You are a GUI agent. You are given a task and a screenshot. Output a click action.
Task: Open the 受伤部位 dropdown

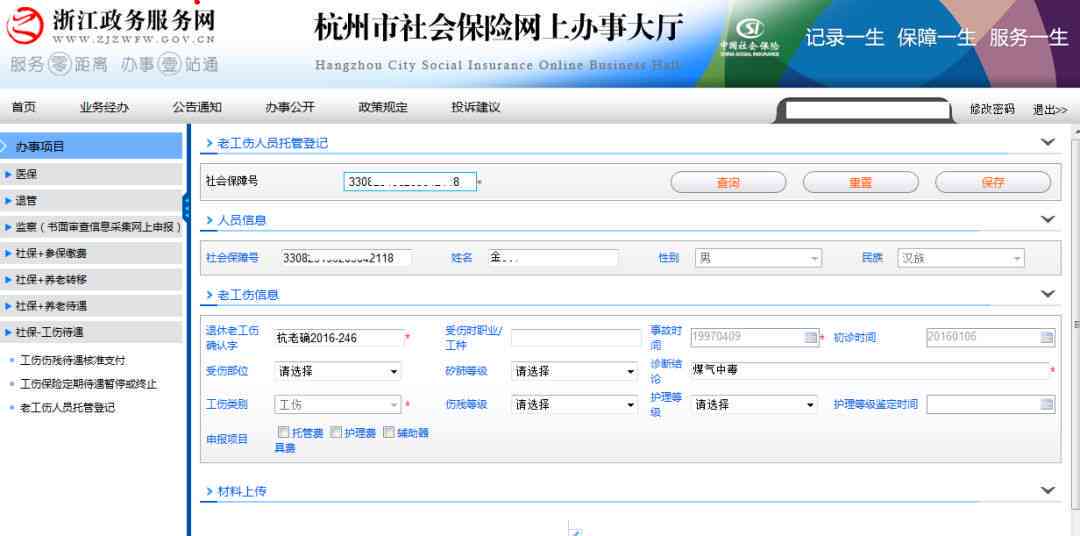click(338, 371)
